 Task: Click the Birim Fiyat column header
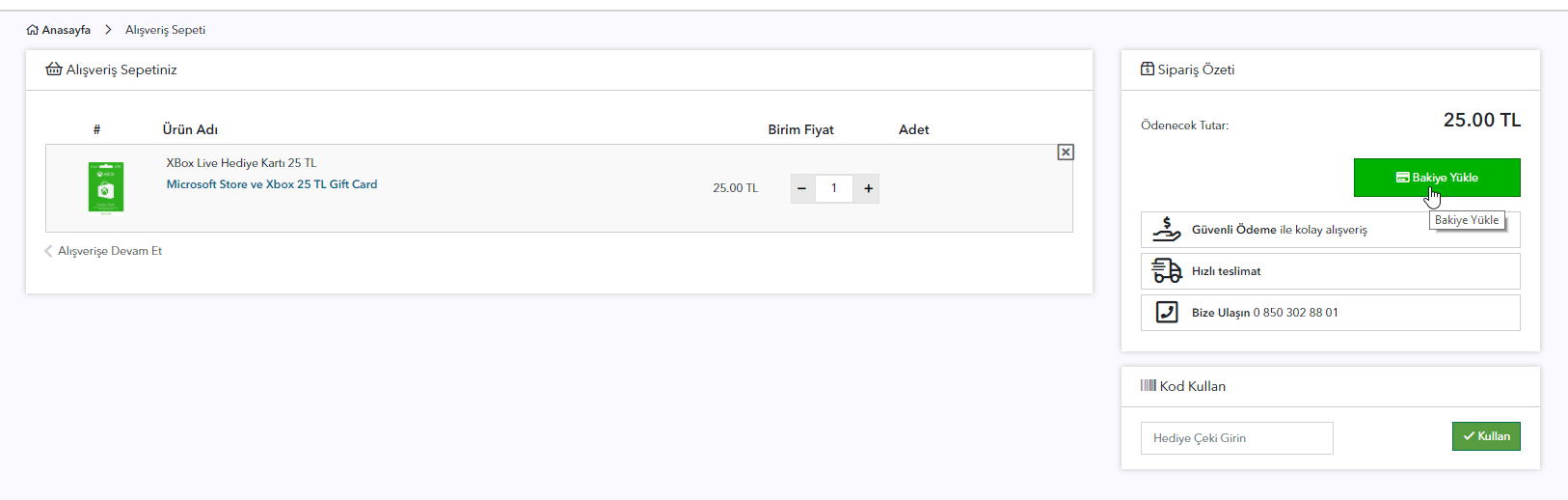800,129
